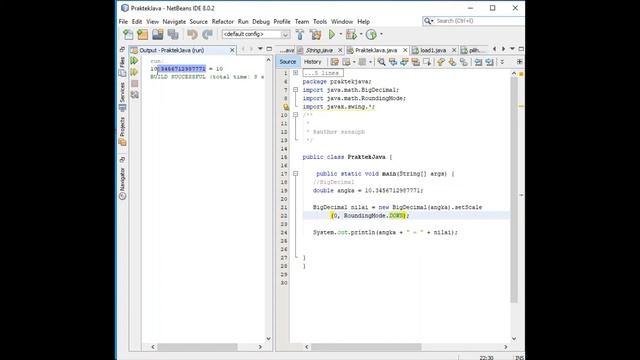Maximize the Output panel window
Viewport: 640px width, 360px height.
click(269, 49)
